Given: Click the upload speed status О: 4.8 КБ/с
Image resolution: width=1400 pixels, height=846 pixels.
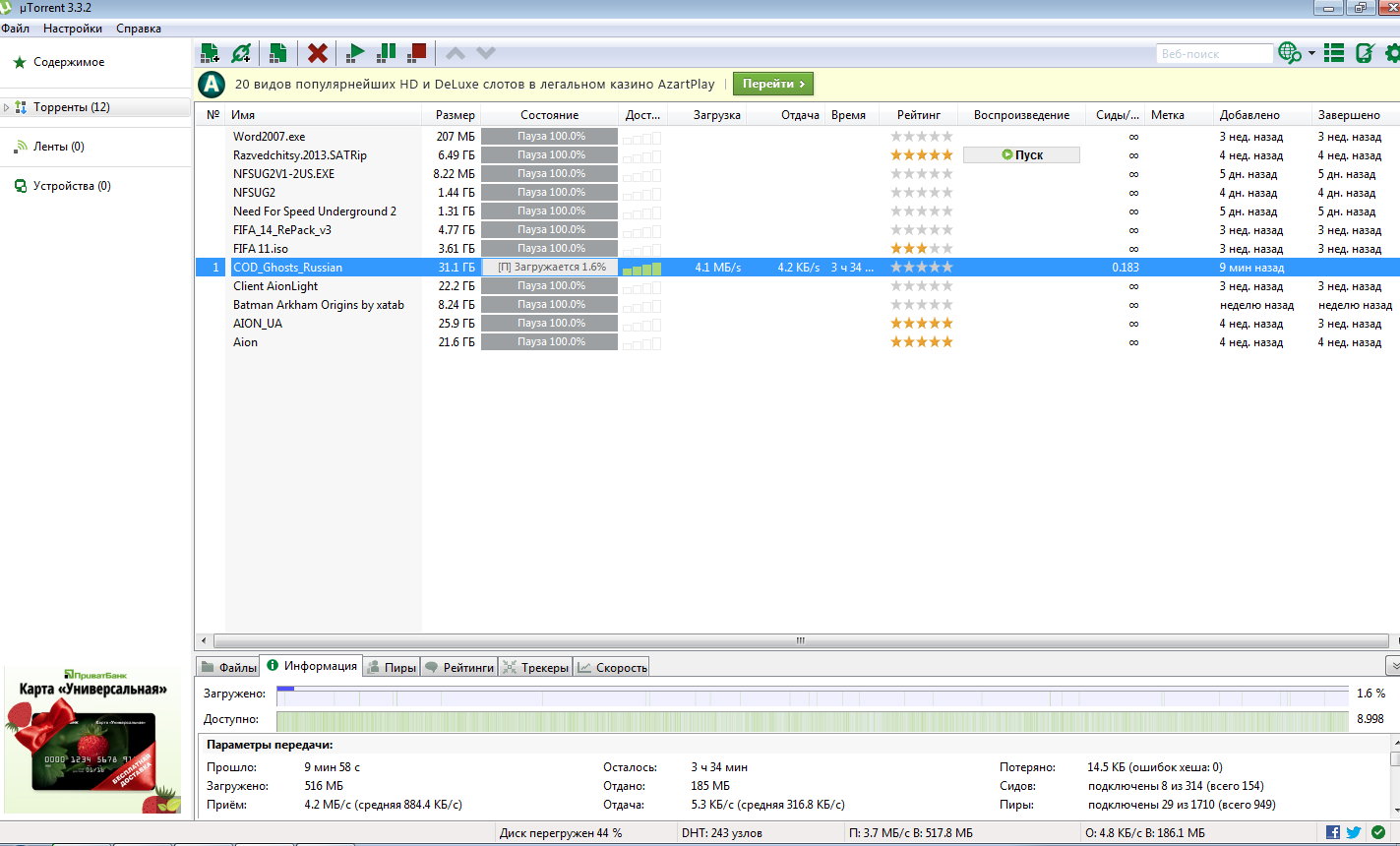Looking at the screenshot, I should click(x=1145, y=833).
